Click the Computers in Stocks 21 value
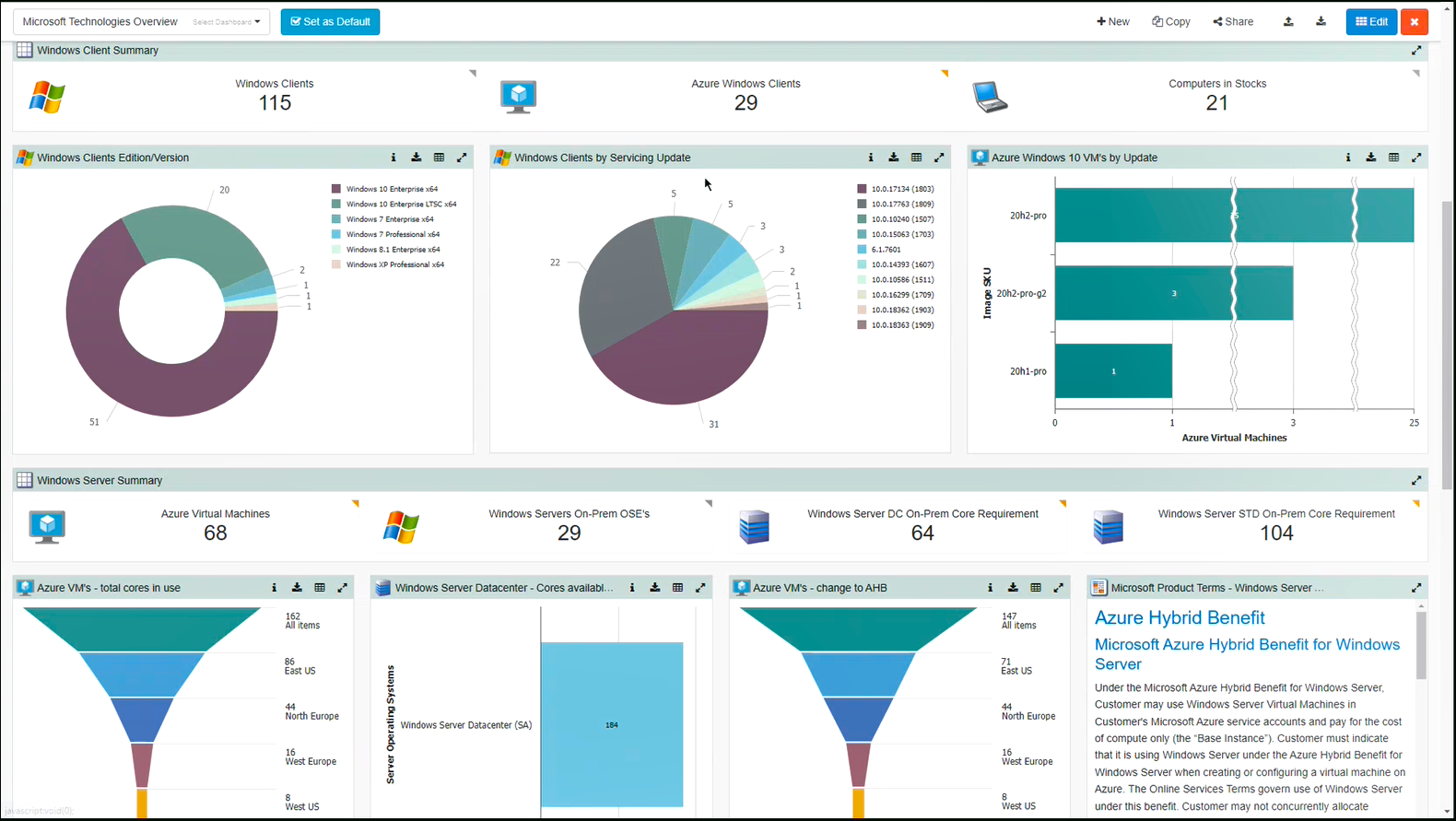This screenshot has width=1456, height=821. point(1217,103)
